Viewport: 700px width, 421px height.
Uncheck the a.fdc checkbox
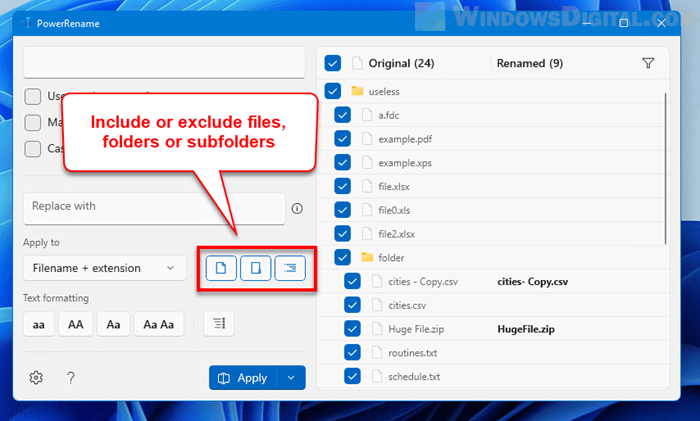tap(342, 115)
